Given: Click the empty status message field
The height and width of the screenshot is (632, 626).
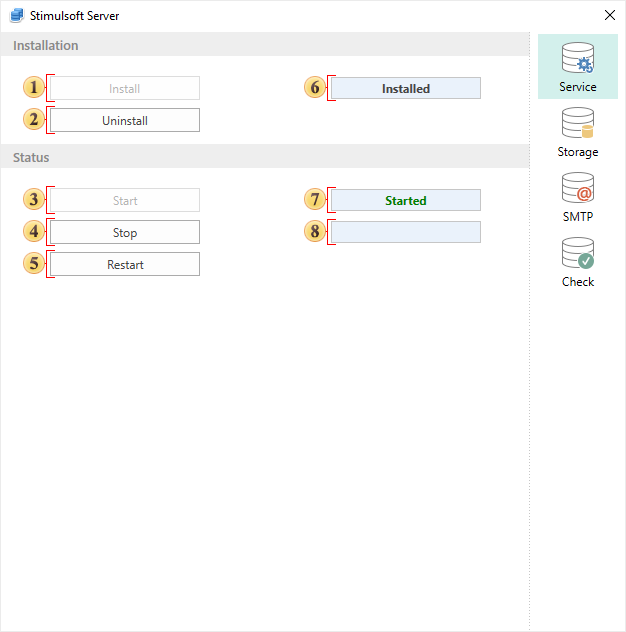Looking at the screenshot, I should [406, 232].
